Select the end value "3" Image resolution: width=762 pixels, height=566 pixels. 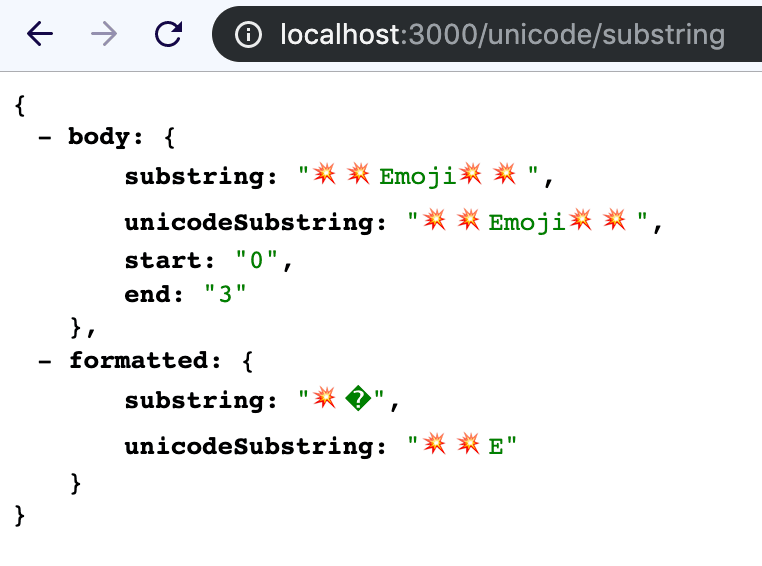(225, 294)
